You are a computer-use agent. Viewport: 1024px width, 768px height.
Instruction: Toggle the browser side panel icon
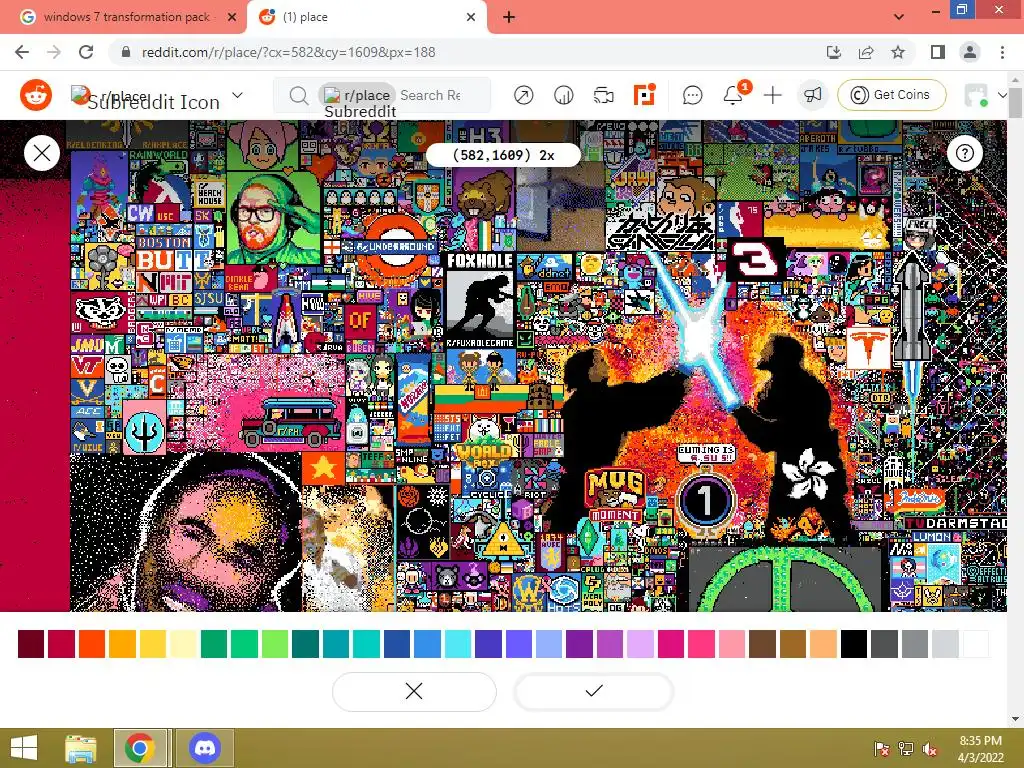[x=938, y=52]
